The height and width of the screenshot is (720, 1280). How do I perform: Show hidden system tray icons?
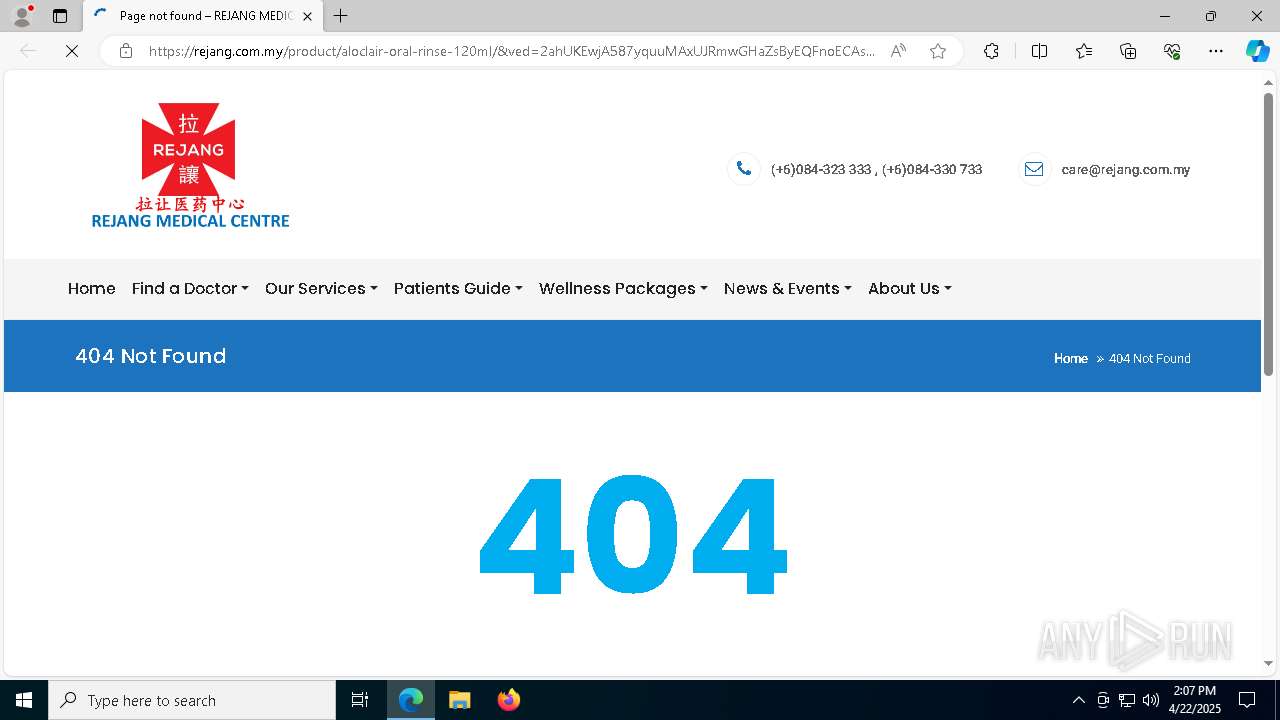coord(1078,700)
